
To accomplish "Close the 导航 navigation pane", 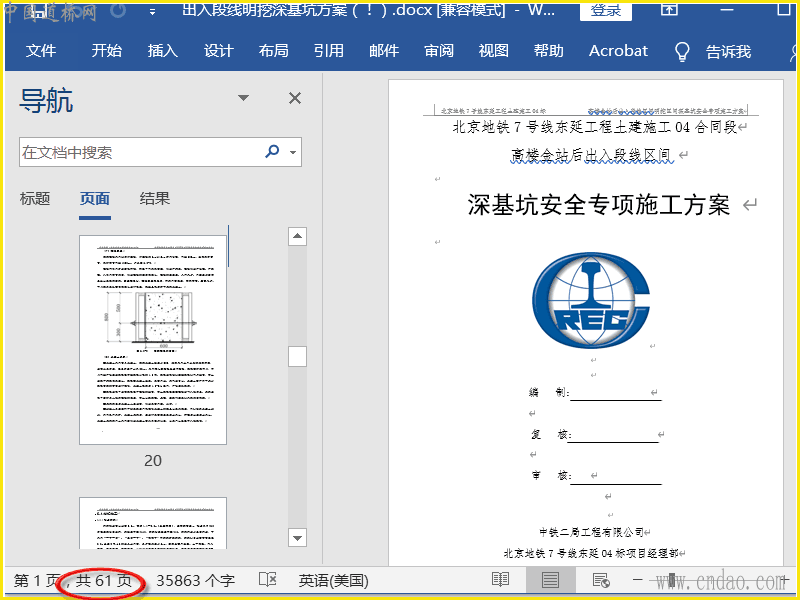I will [x=295, y=98].
